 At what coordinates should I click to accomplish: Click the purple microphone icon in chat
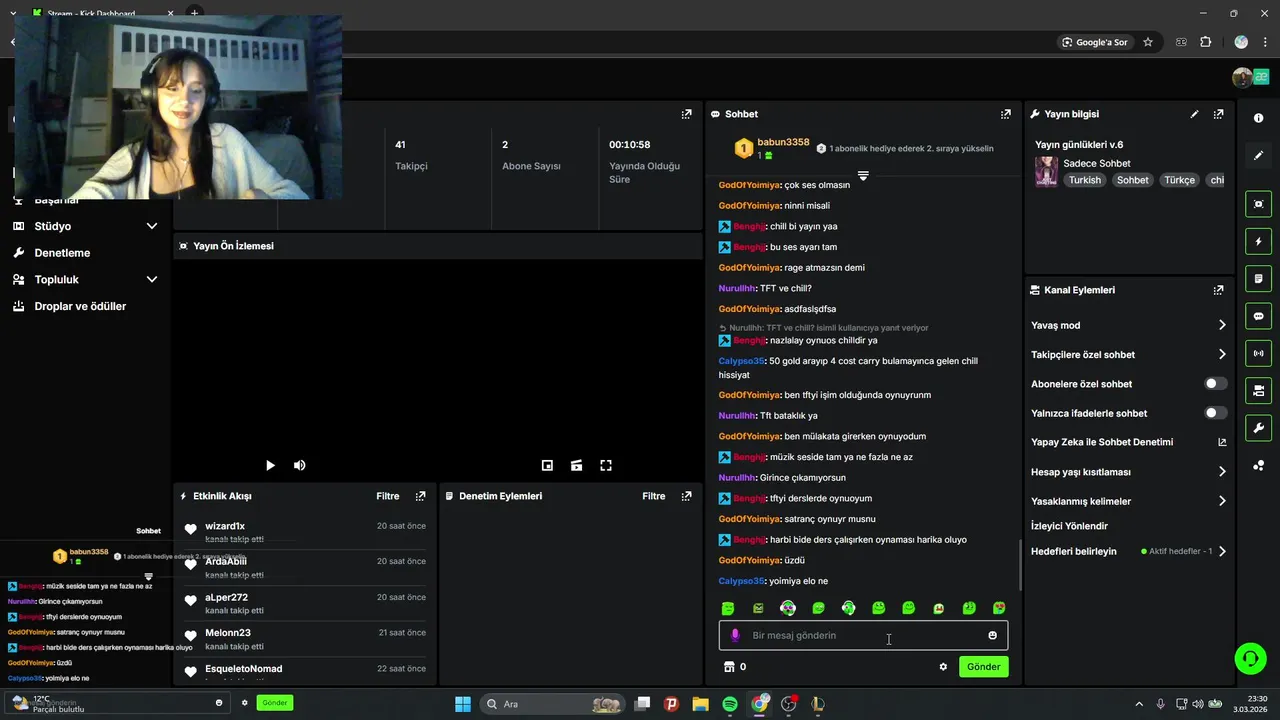click(735, 635)
